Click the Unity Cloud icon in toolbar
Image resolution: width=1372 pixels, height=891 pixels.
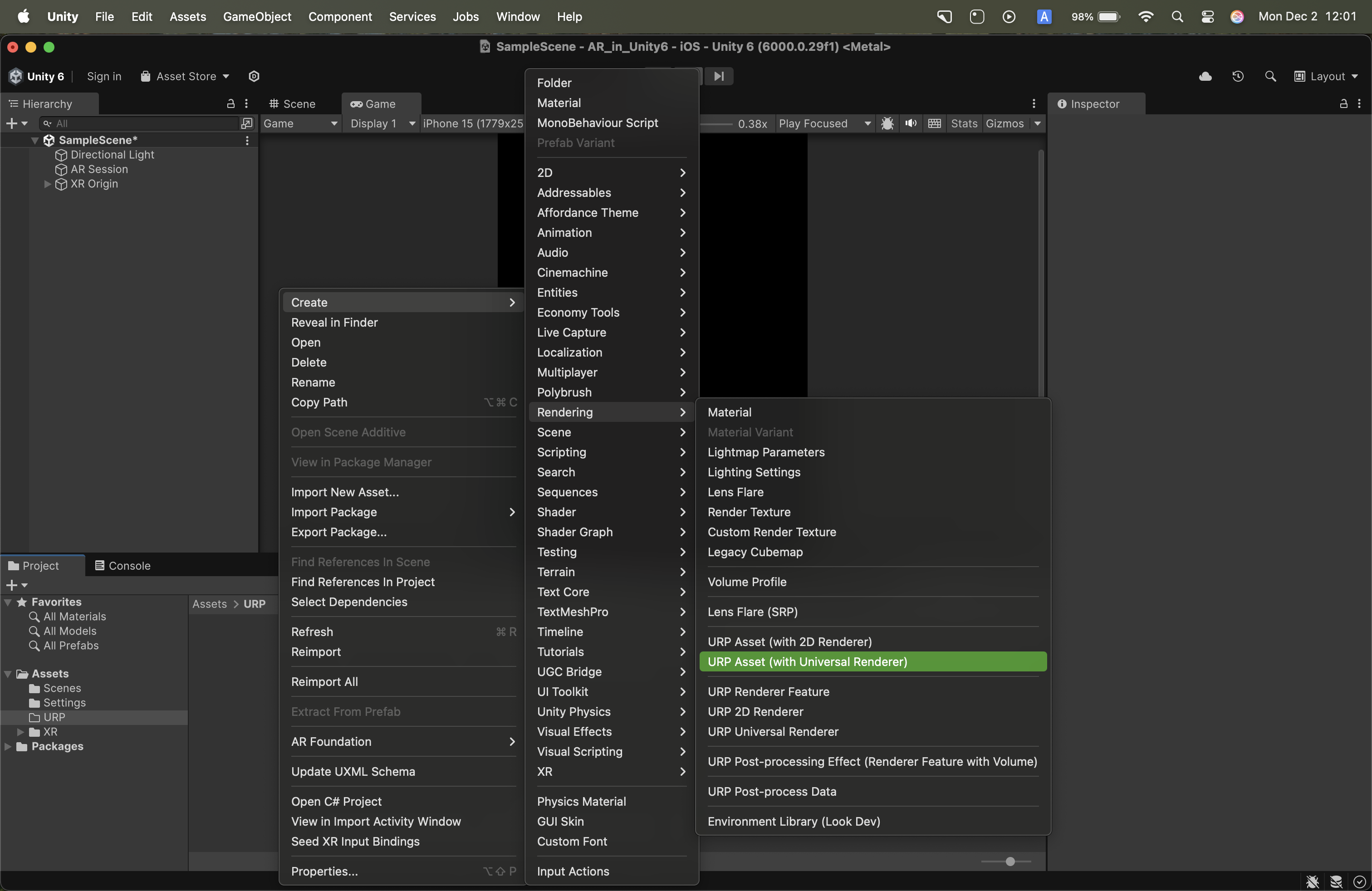[1205, 76]
